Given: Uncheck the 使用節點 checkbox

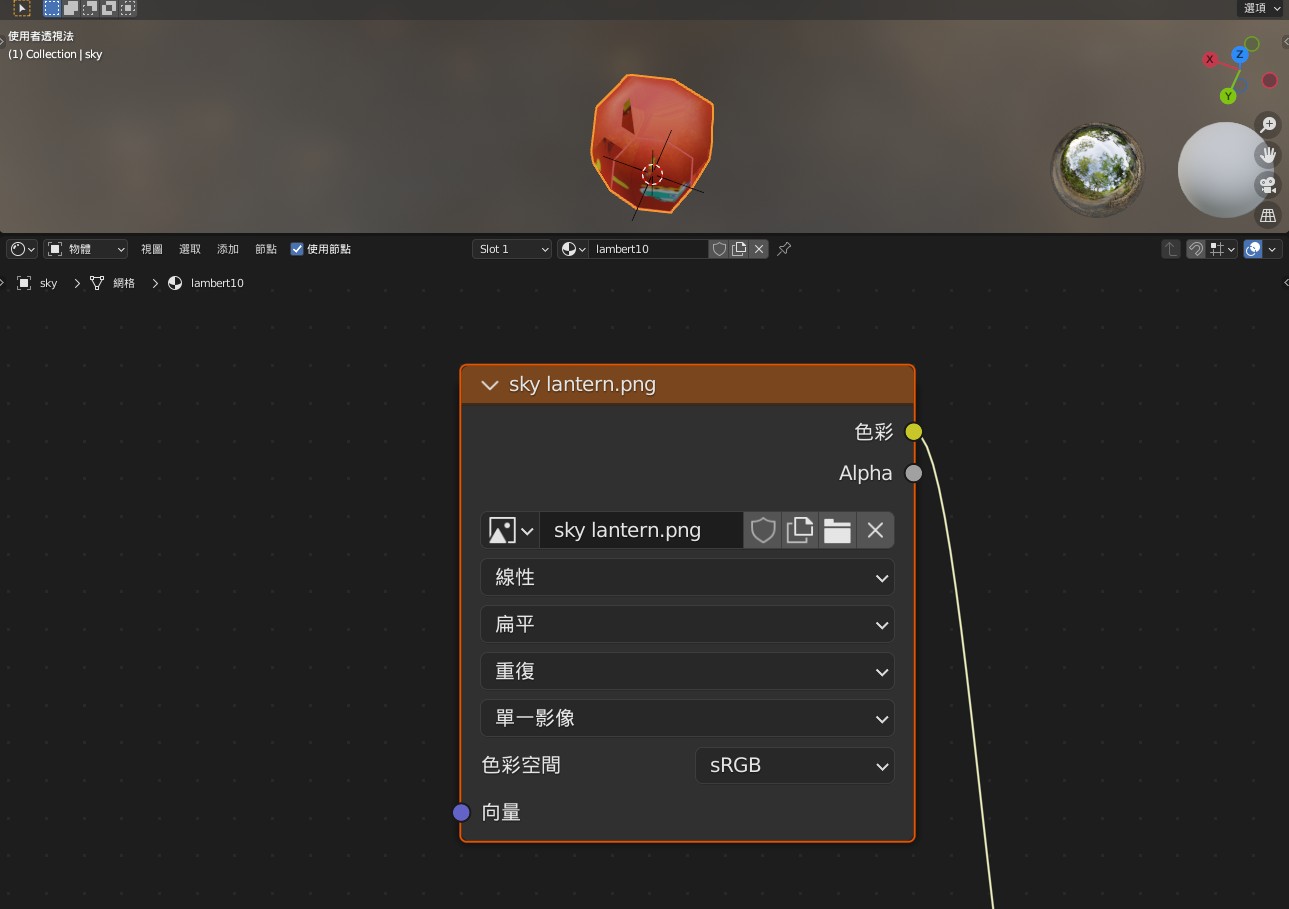Looking at the screenshot, I should pos(297,249).
